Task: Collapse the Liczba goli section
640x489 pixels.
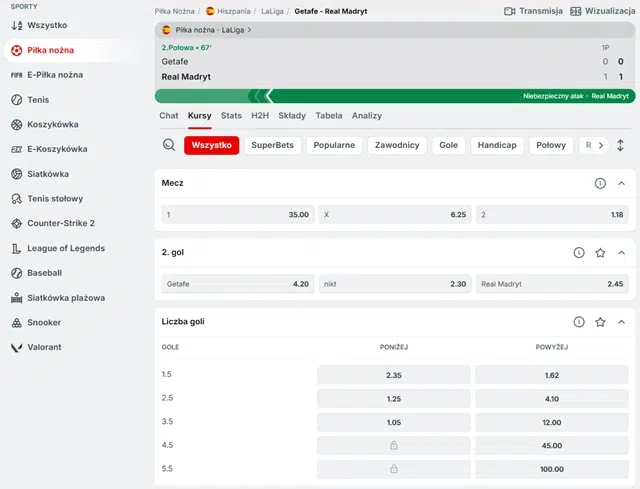Action: pos(621,322)
